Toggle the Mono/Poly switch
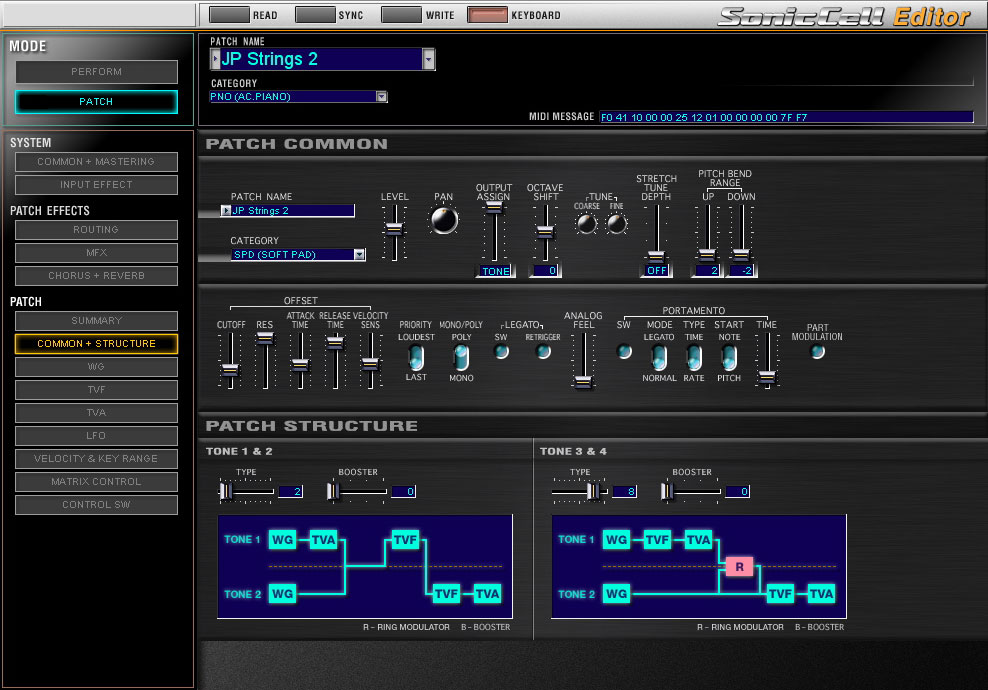Viewport: 988px width, 690px height. 461,357
